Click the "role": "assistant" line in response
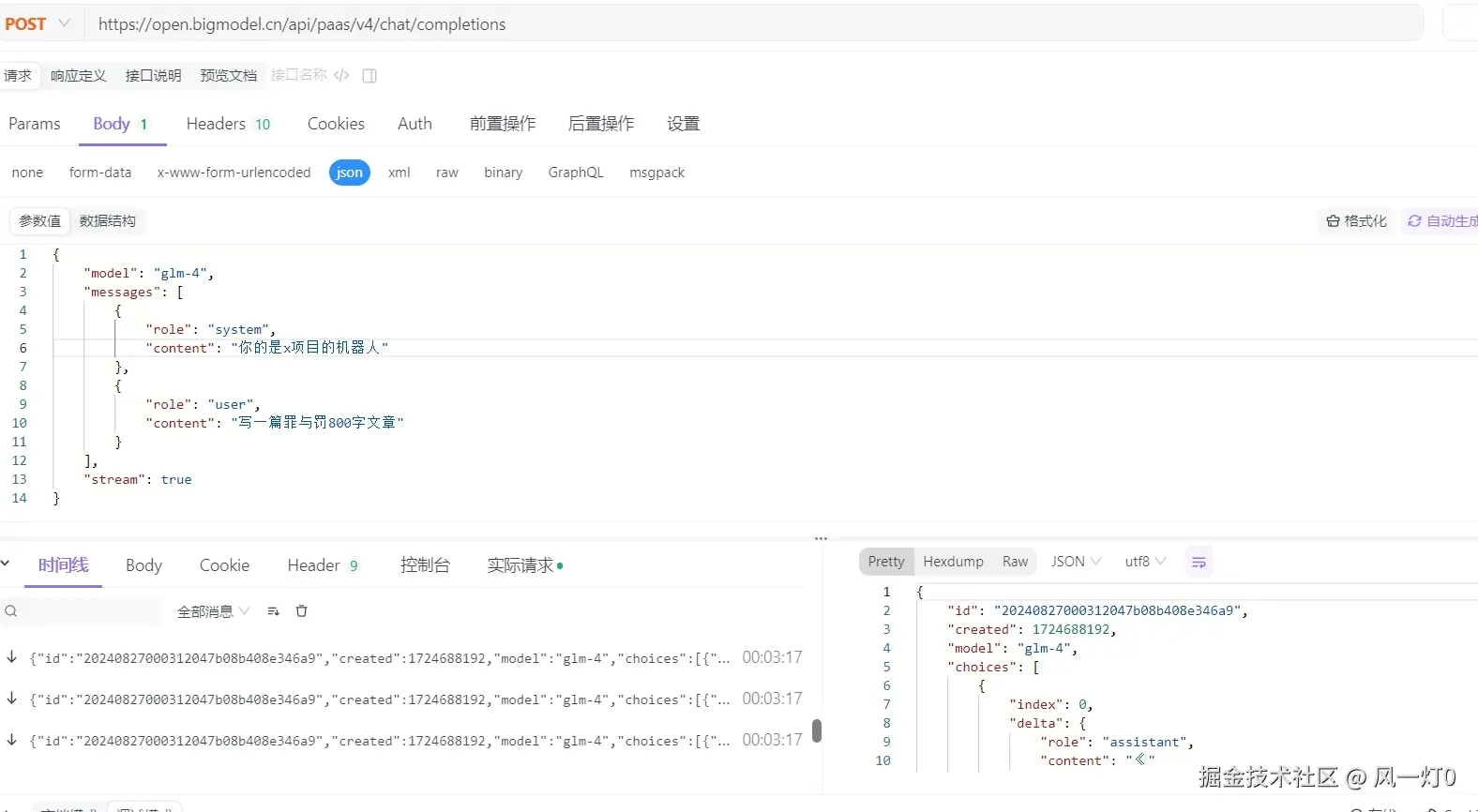The image size is (1478, 812). [1117, 743]
